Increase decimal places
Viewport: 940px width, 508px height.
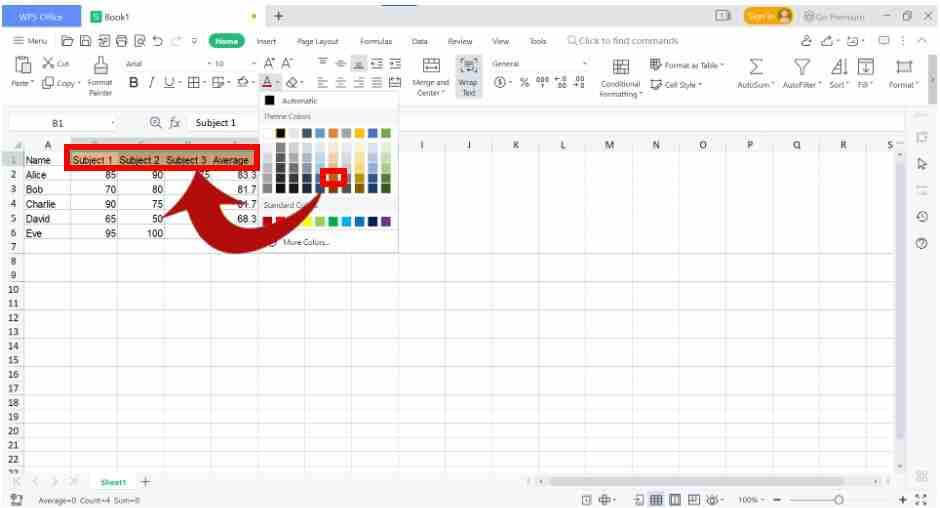click(x=561, y=83)
